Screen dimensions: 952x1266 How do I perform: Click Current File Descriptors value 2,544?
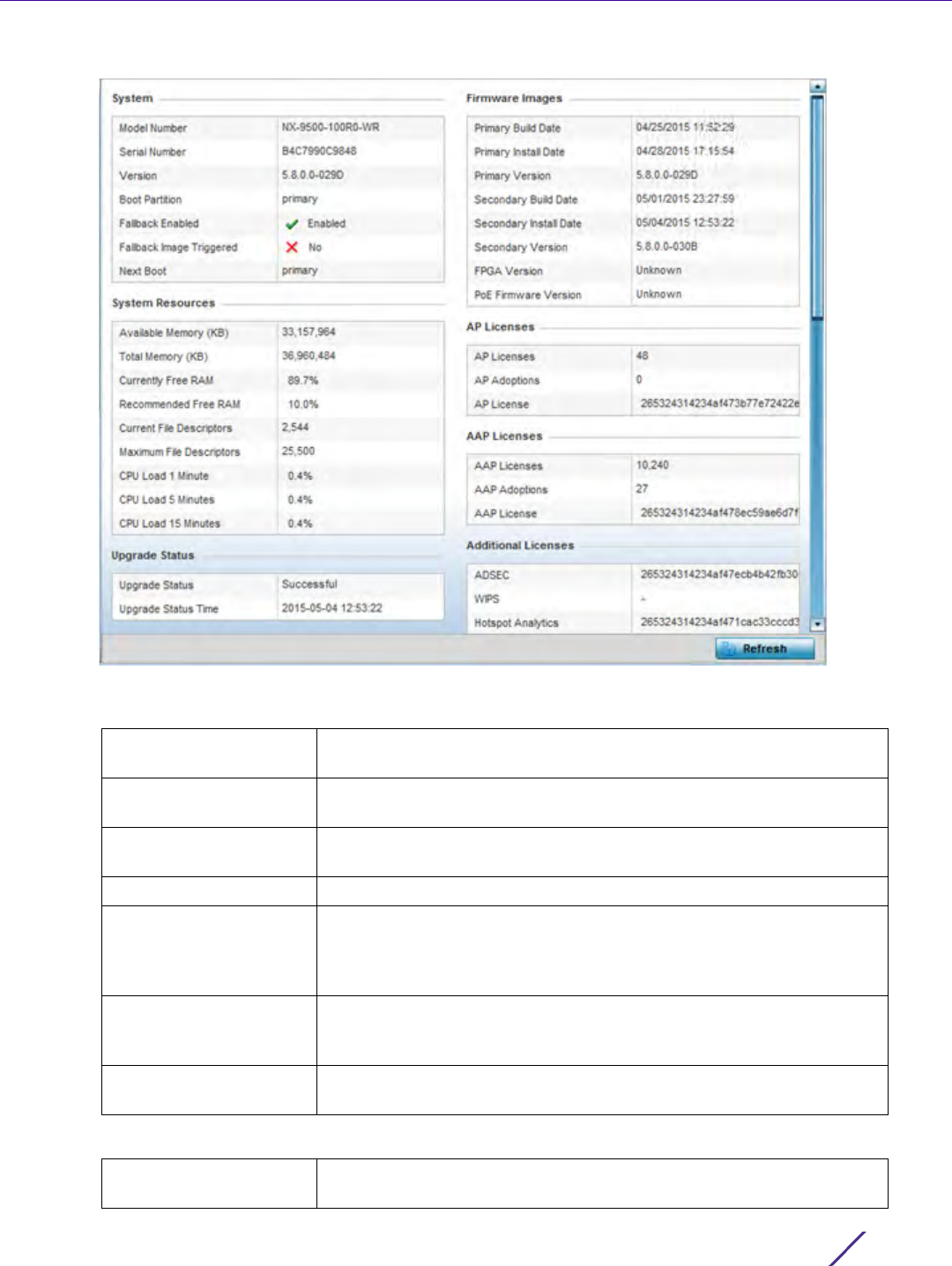295,428
